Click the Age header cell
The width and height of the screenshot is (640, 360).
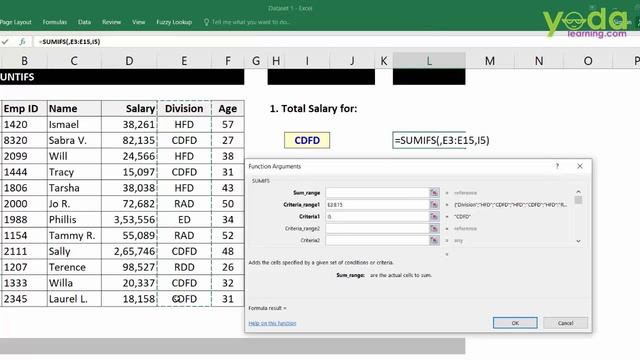pyautogui.click(x=228, y=109)
